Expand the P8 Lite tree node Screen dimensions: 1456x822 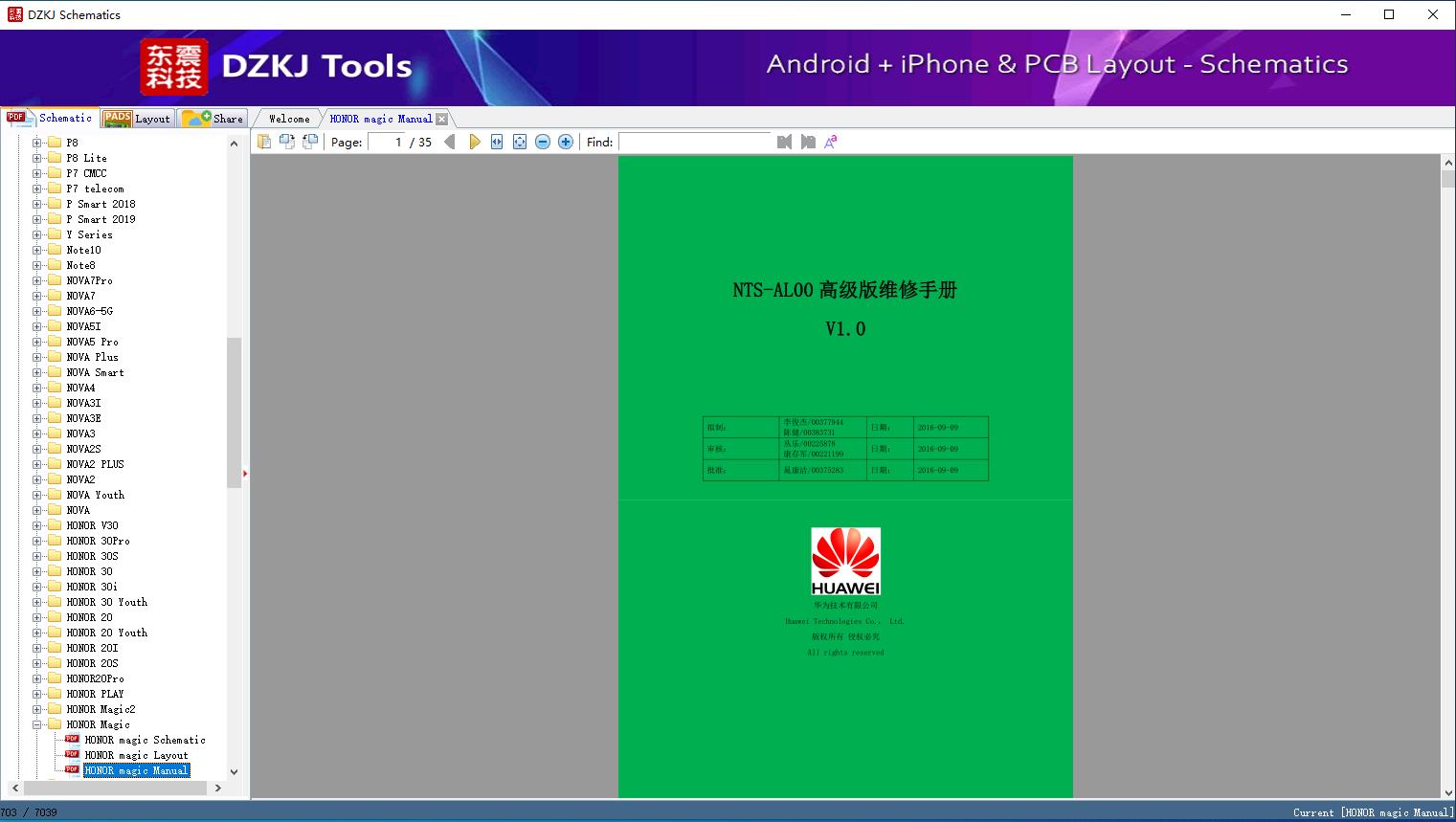pos(37,158)
